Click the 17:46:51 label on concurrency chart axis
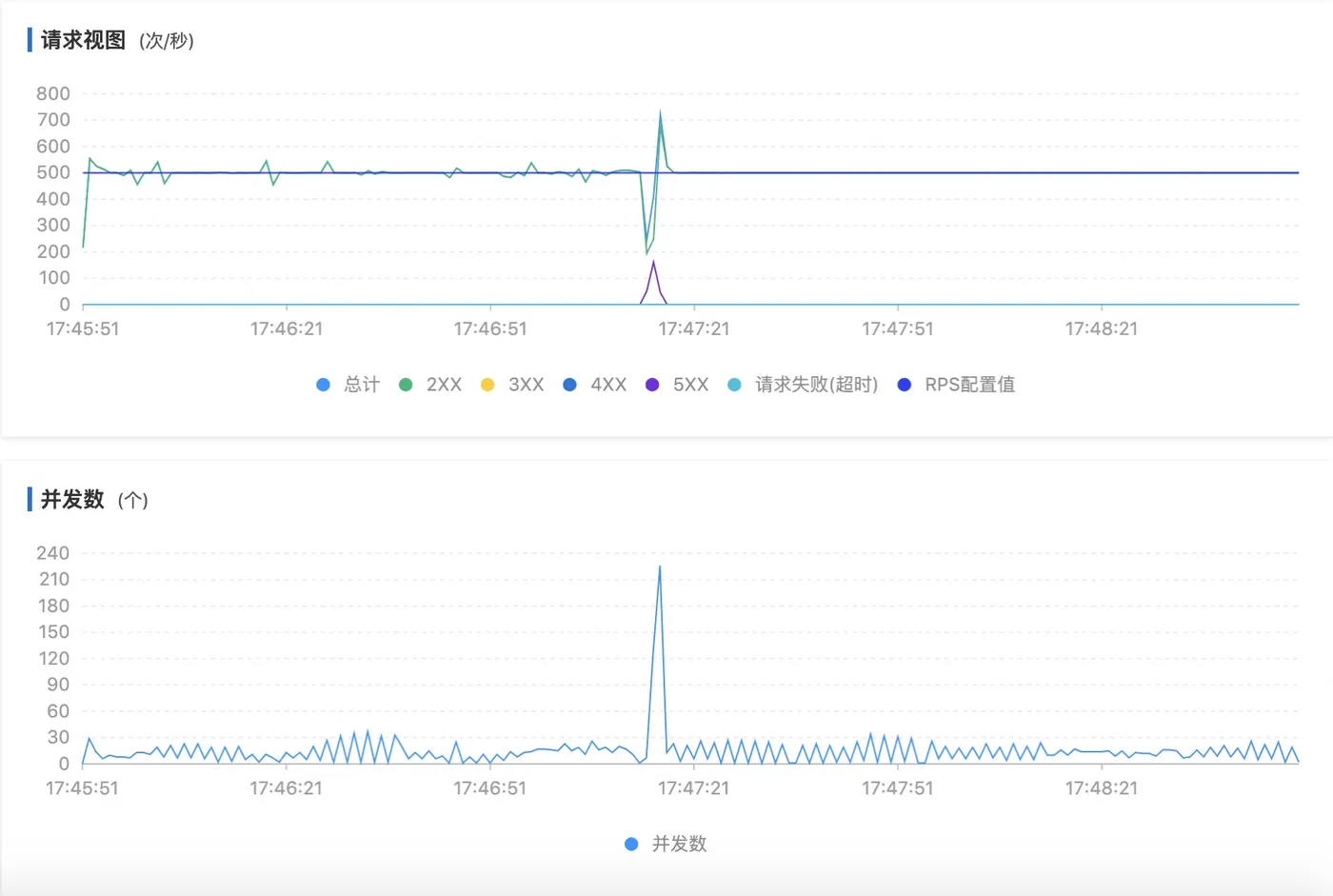Viewport: 1333px width, 896px height. tap(490, 788)
